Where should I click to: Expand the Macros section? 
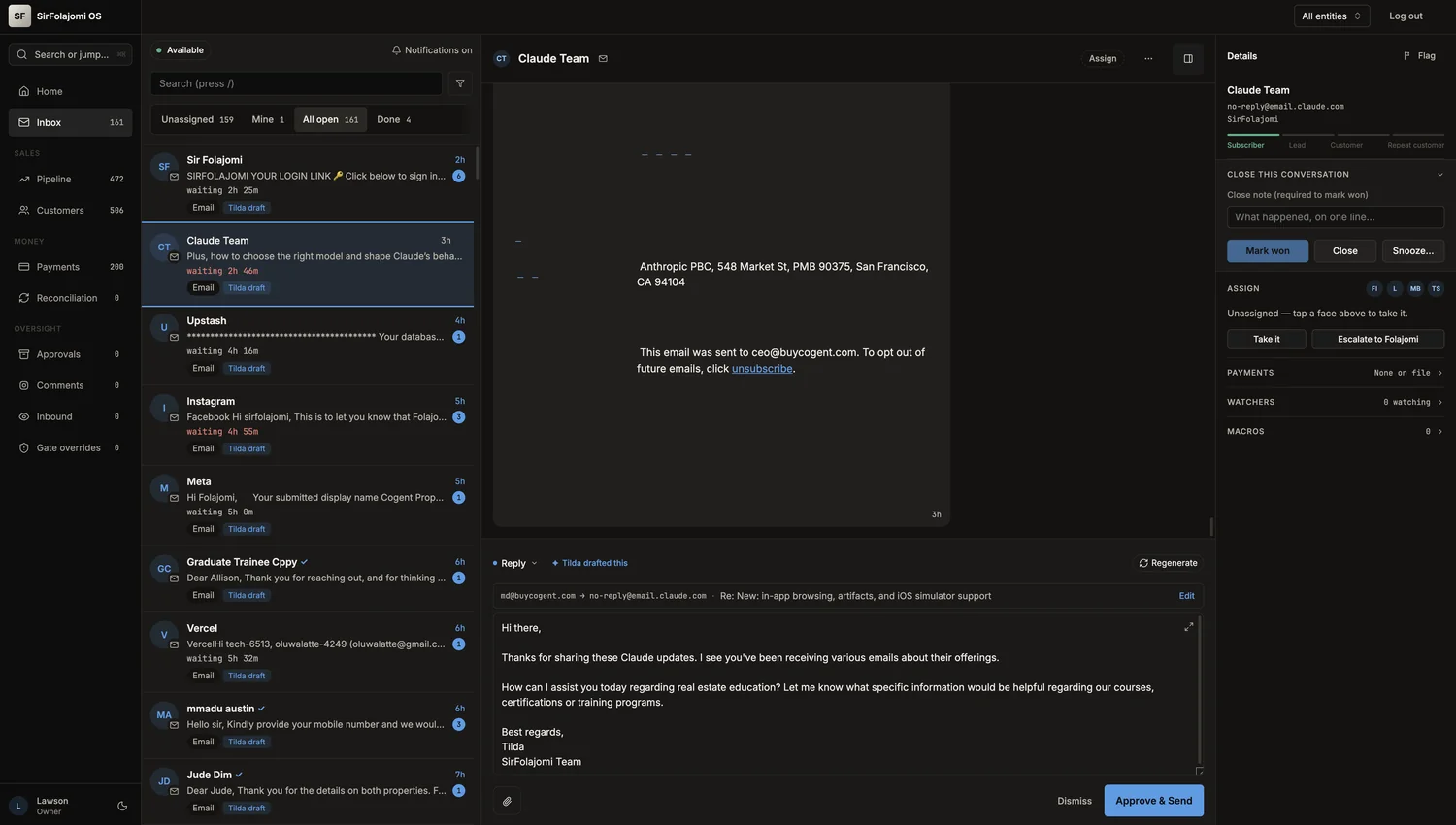[1335, 431]
